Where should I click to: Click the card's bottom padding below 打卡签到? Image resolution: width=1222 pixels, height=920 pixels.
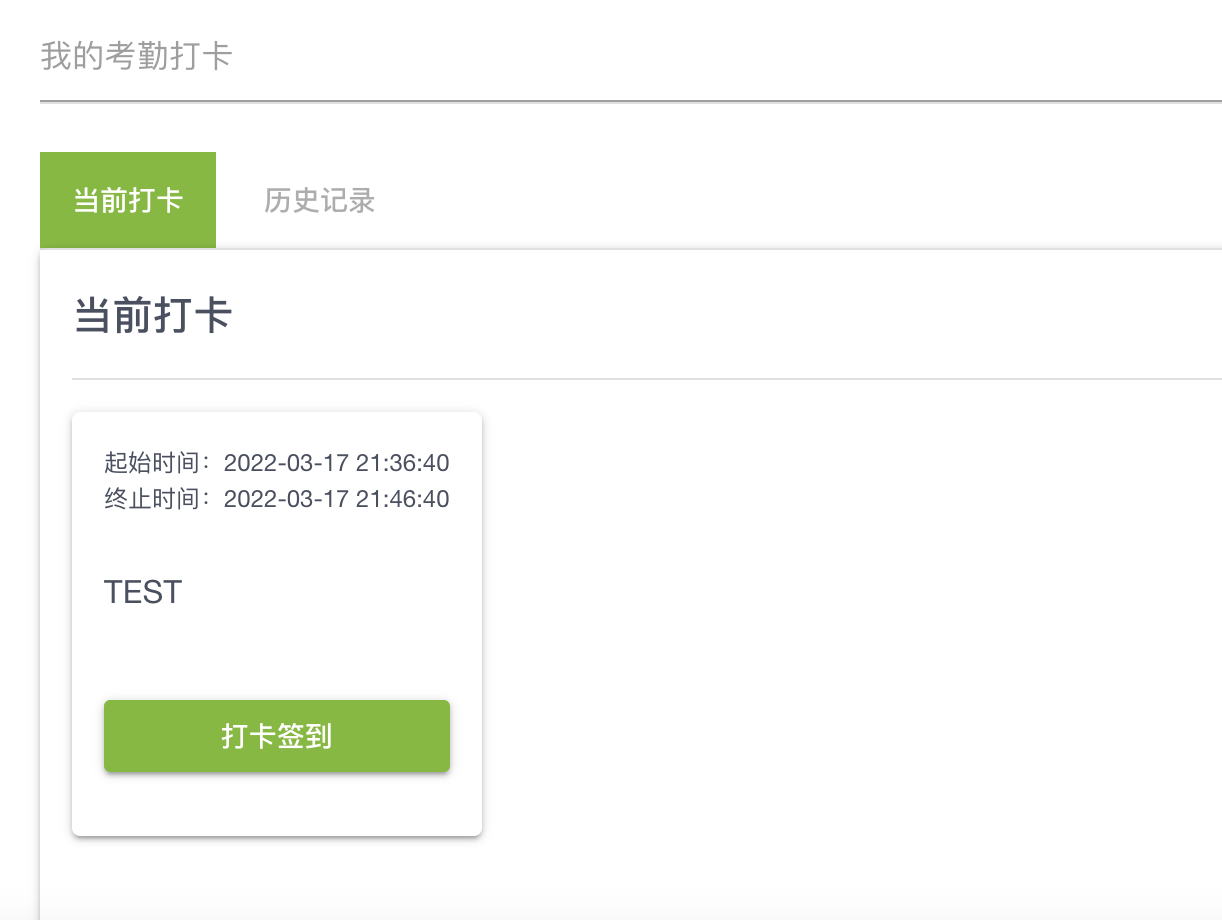coord(276,804)
